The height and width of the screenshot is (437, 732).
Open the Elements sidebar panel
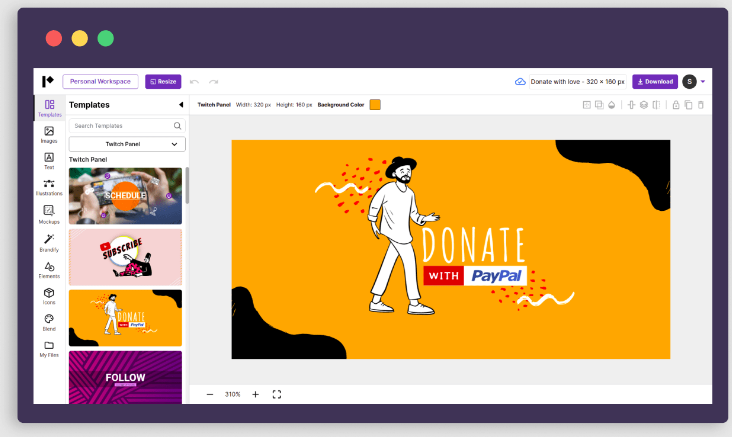pos(49,269)
